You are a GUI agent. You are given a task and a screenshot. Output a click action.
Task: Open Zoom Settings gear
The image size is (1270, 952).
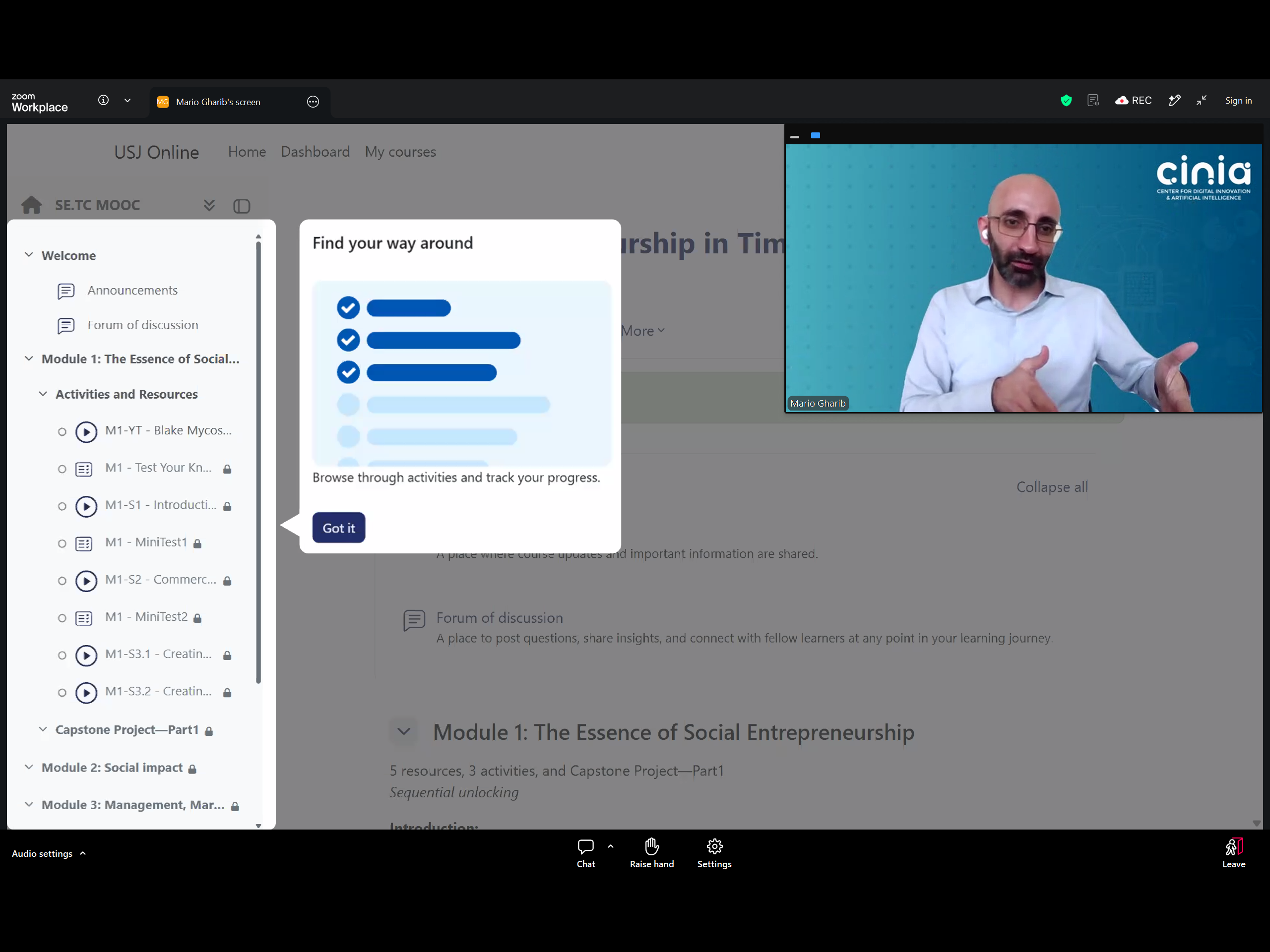click(x=714, y=853)
